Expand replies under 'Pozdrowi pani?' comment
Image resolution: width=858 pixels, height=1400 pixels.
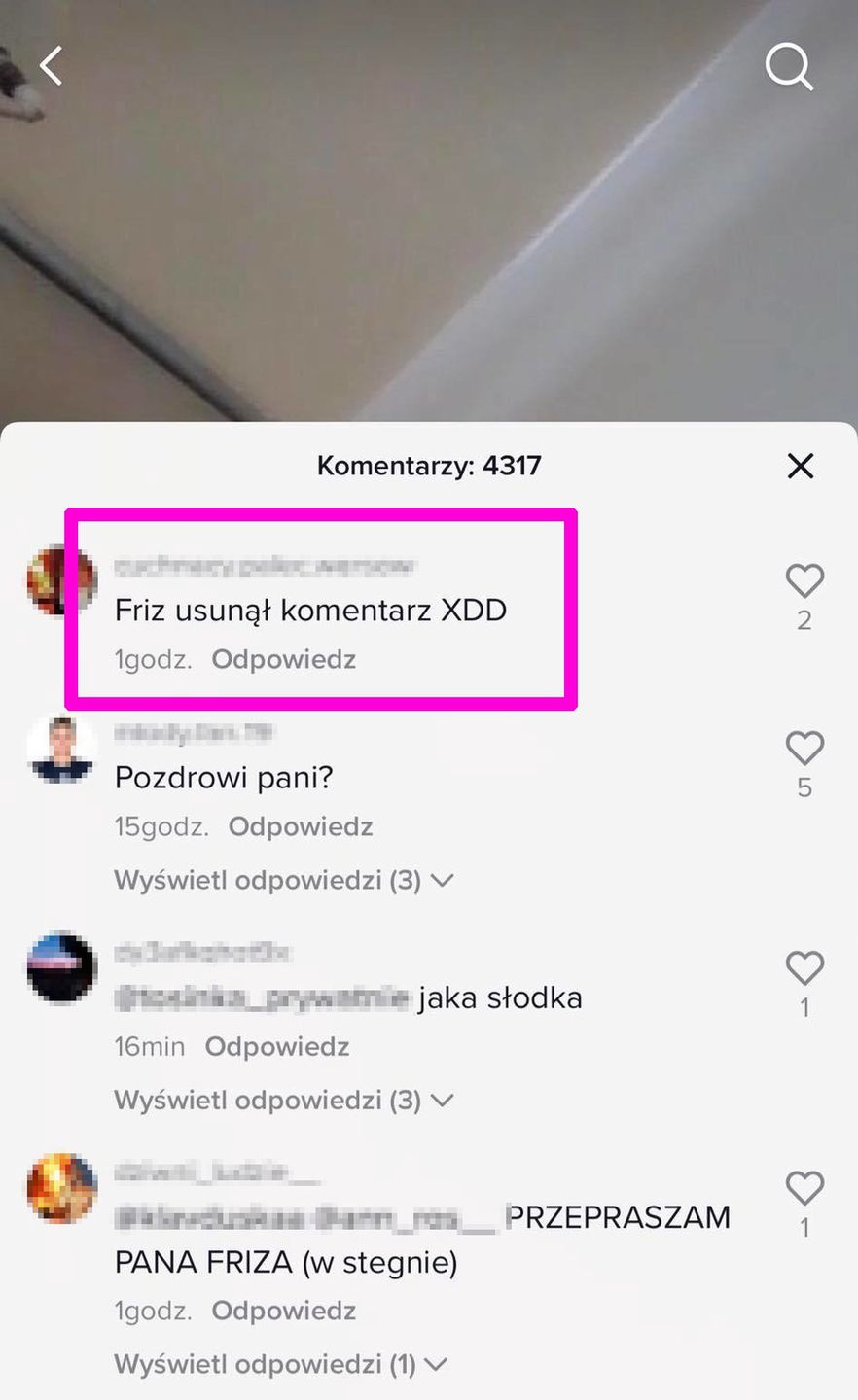click(284, 880)
